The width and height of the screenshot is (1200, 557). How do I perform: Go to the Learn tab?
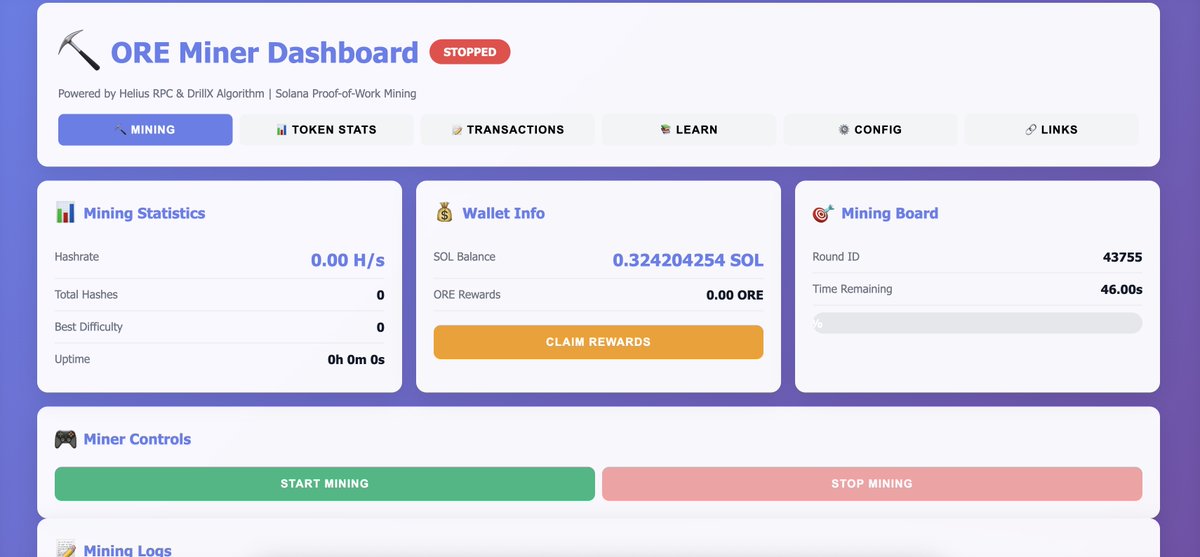click(x=689, y=130)
